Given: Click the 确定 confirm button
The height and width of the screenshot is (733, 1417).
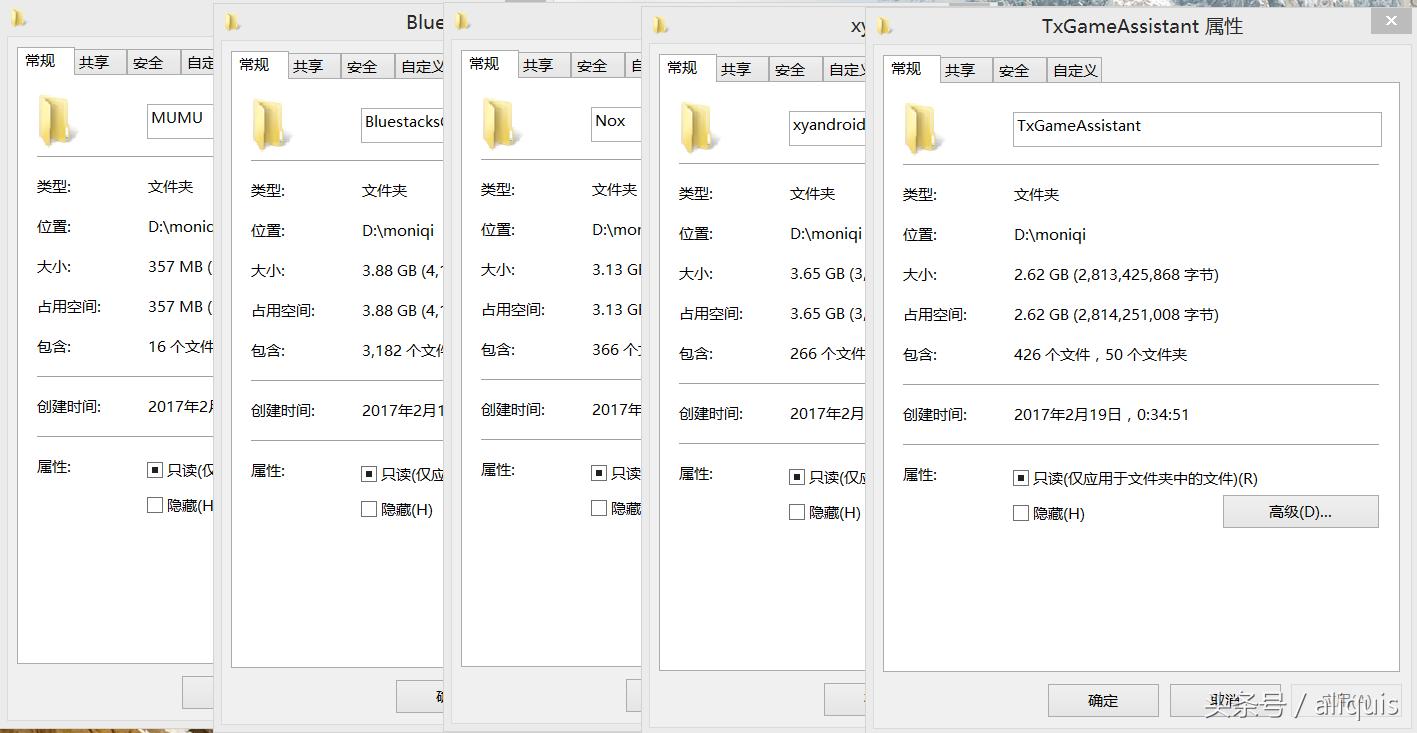Looking at the screenshot, I should [x=1101, y=700].
